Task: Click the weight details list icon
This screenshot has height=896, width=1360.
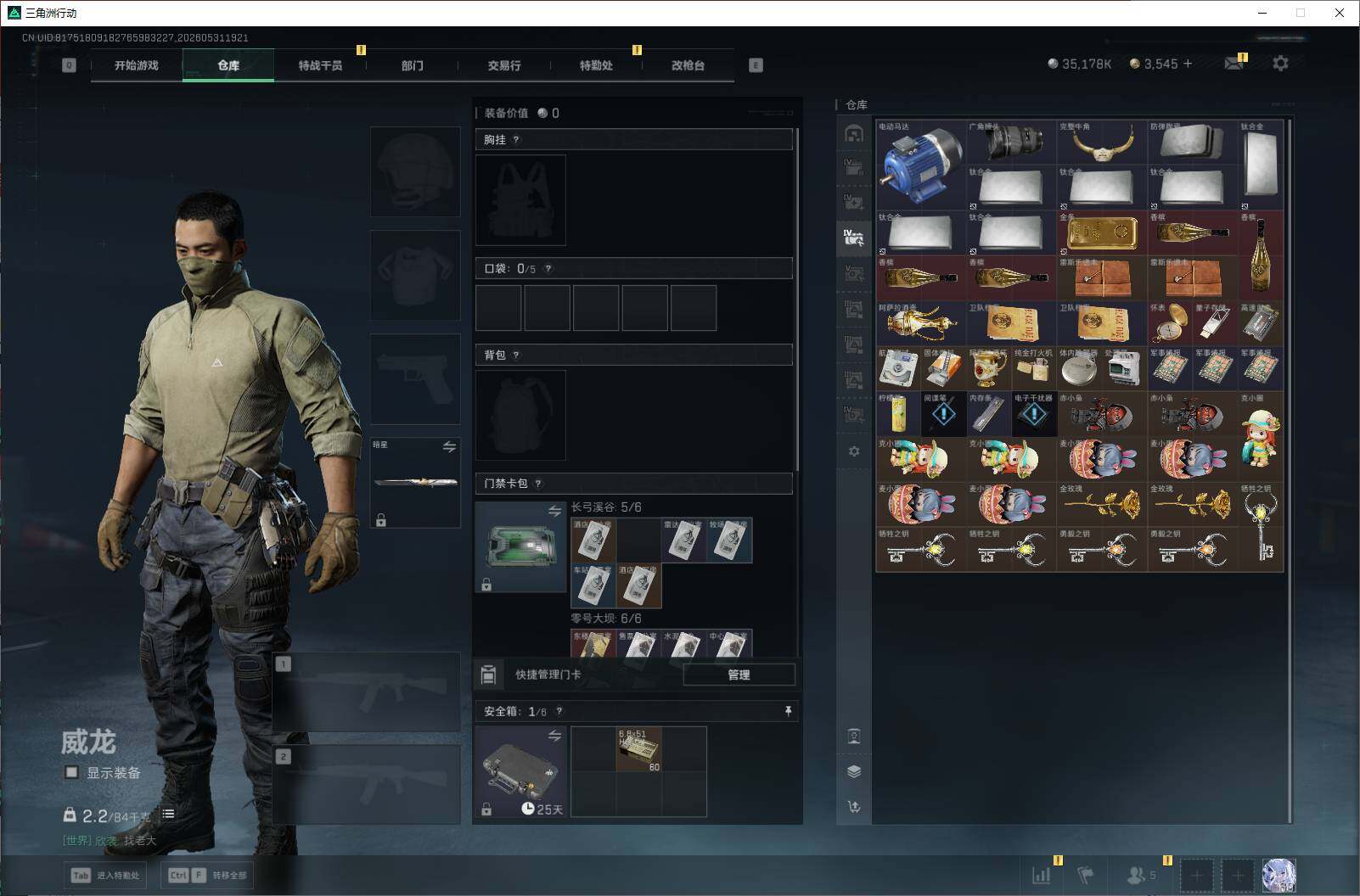Action: point(168,815)
